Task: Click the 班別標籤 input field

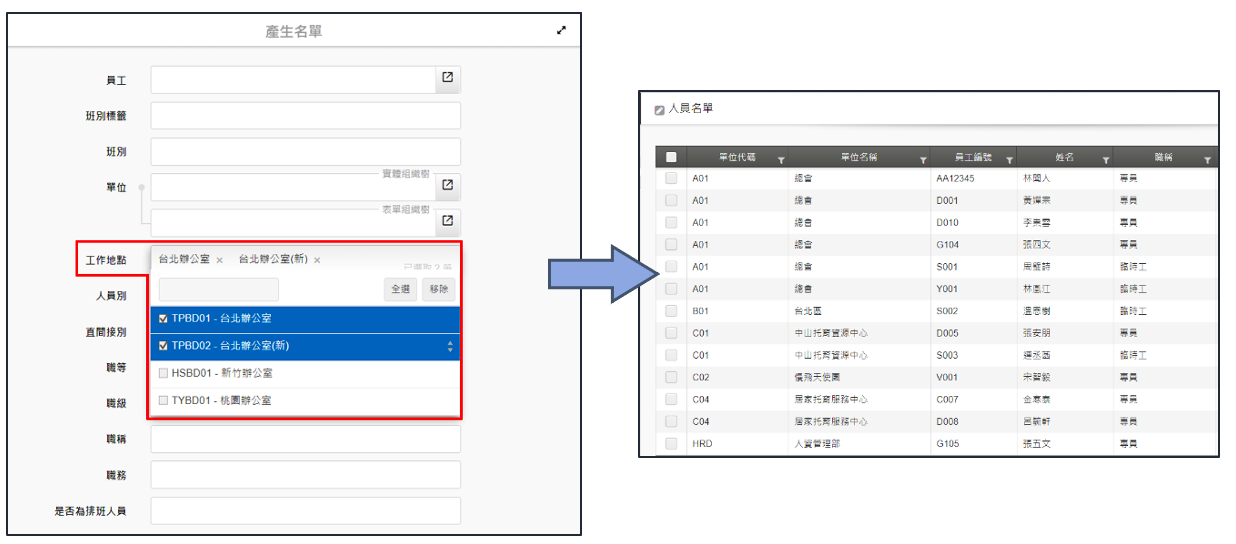Action: click(305, 116)
